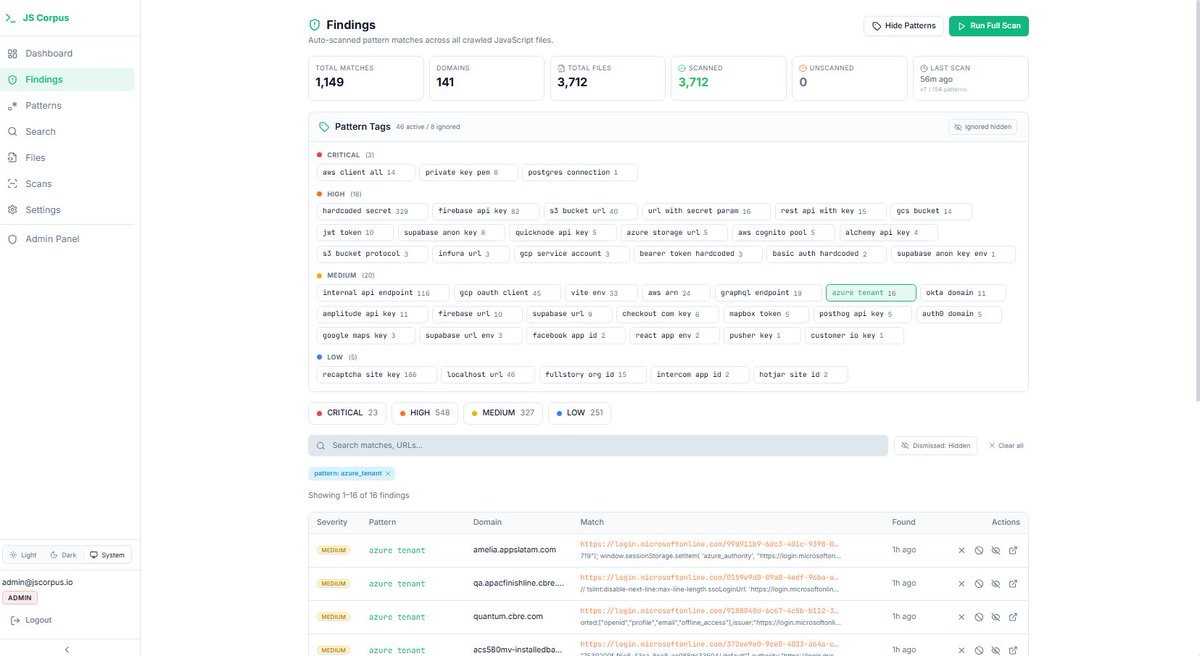Click the Severity column header
This screenshot has height=656, width=1200.
(x=332, y=522)
